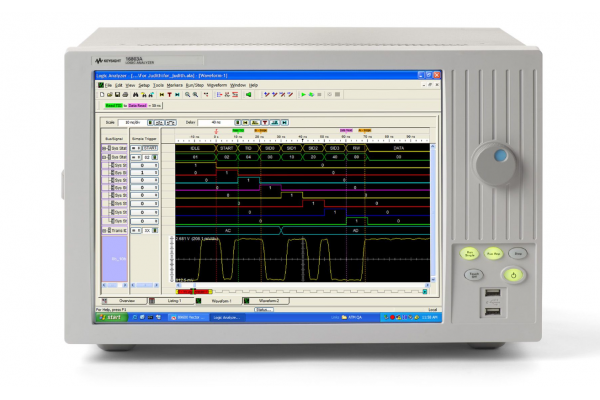This screenshot has width=600, height=400.
Task: Click the vertical scrollbar of waveform area
Action: [x=433, y=213]
